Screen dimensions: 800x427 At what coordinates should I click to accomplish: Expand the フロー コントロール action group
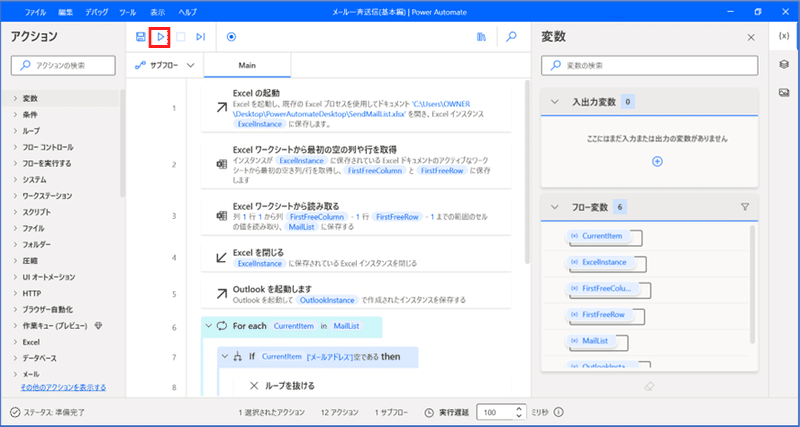click(16, 147)
